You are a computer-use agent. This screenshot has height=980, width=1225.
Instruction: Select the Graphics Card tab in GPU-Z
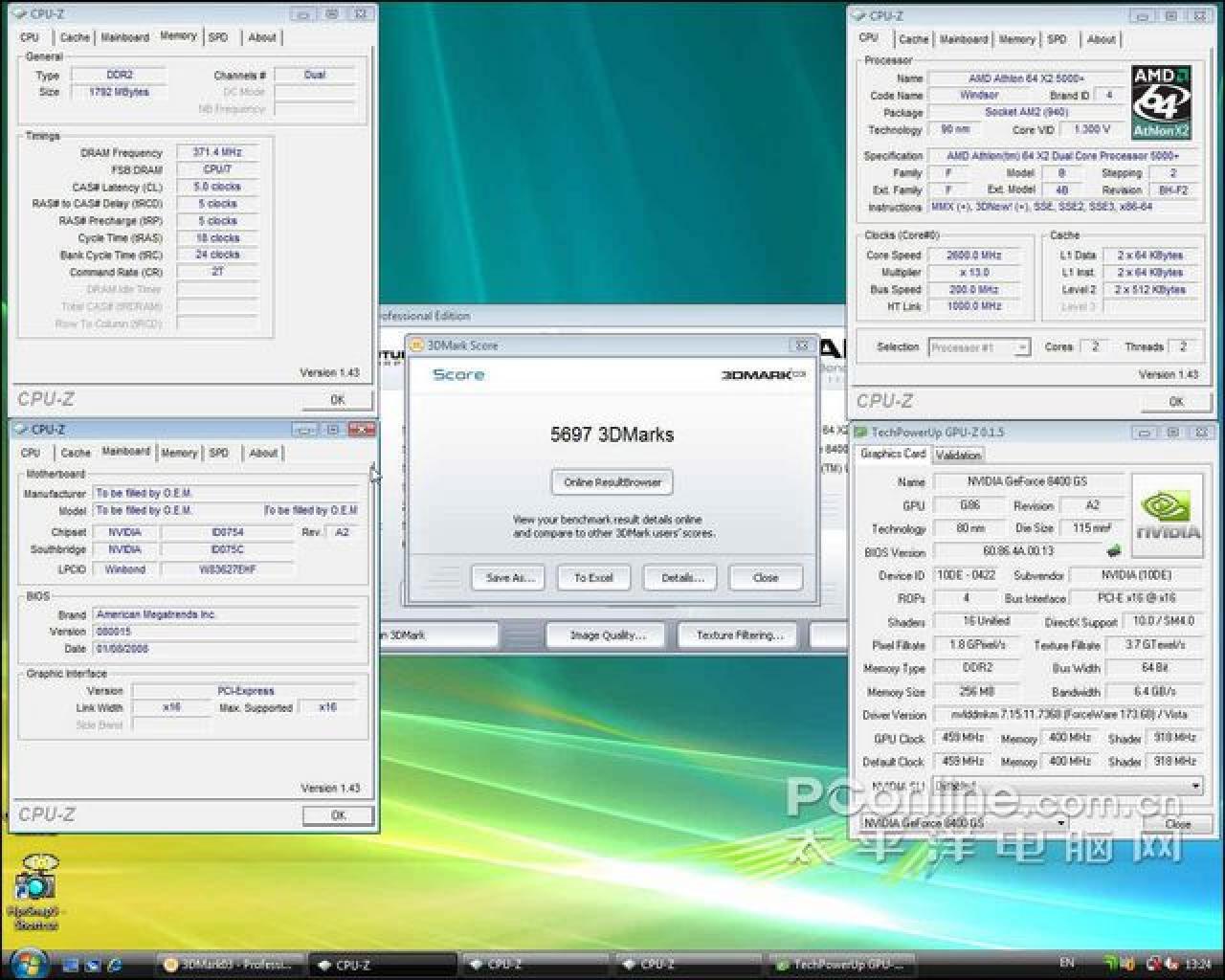click(893, 454)
